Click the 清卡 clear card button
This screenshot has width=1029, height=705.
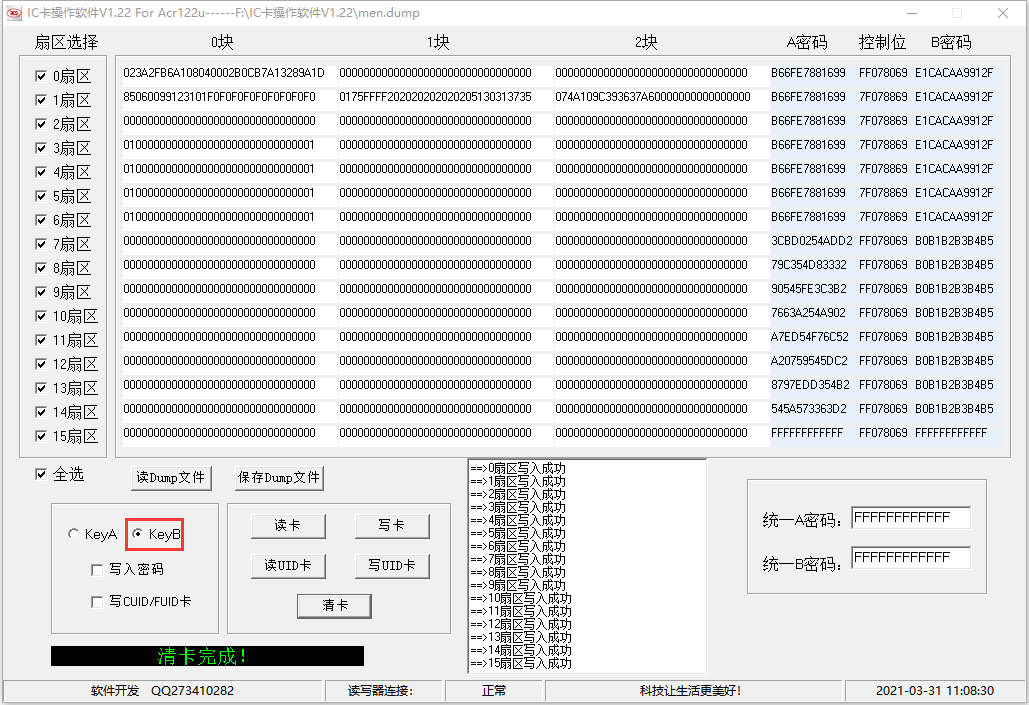334,606
